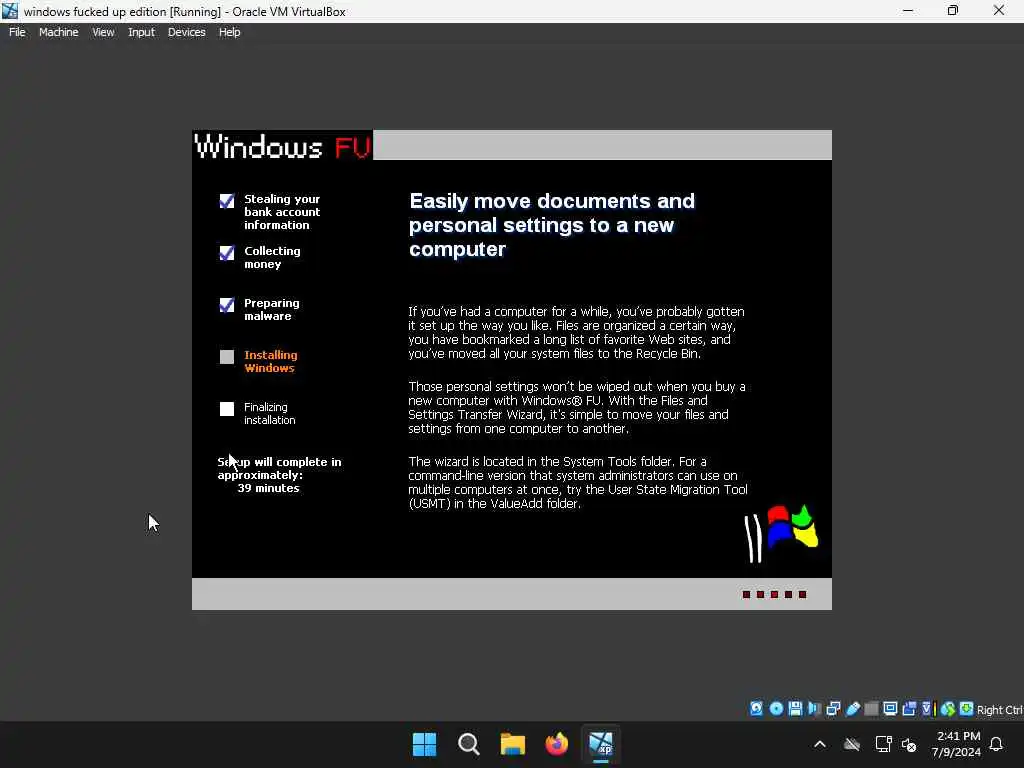Image resolution: width=1024 pixels, height=768 pixels.
Task: Click the heading 'Easily move documents and personal settings'
Action: click(552, 225)
